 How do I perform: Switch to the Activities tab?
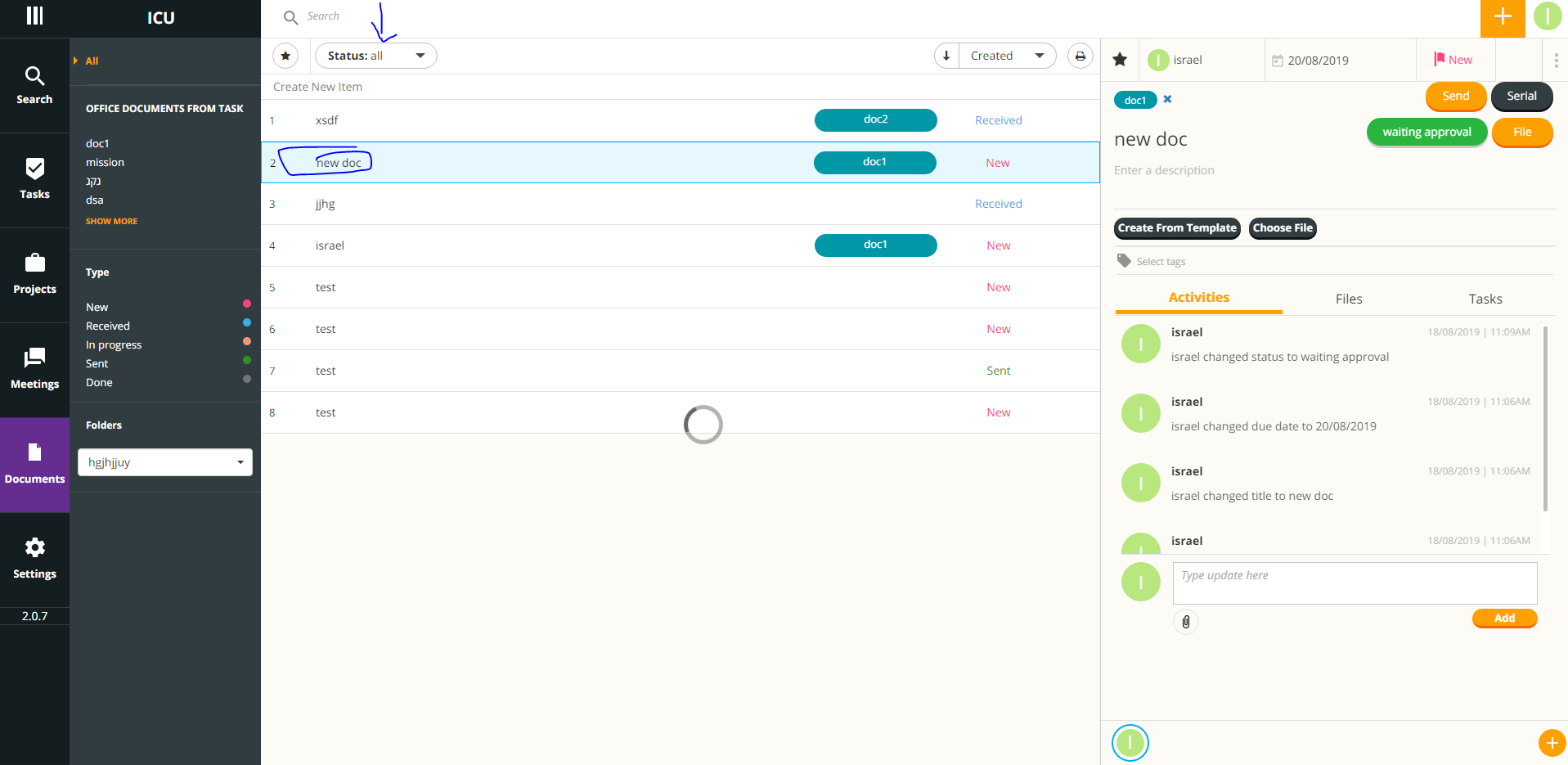(1198, 298)
